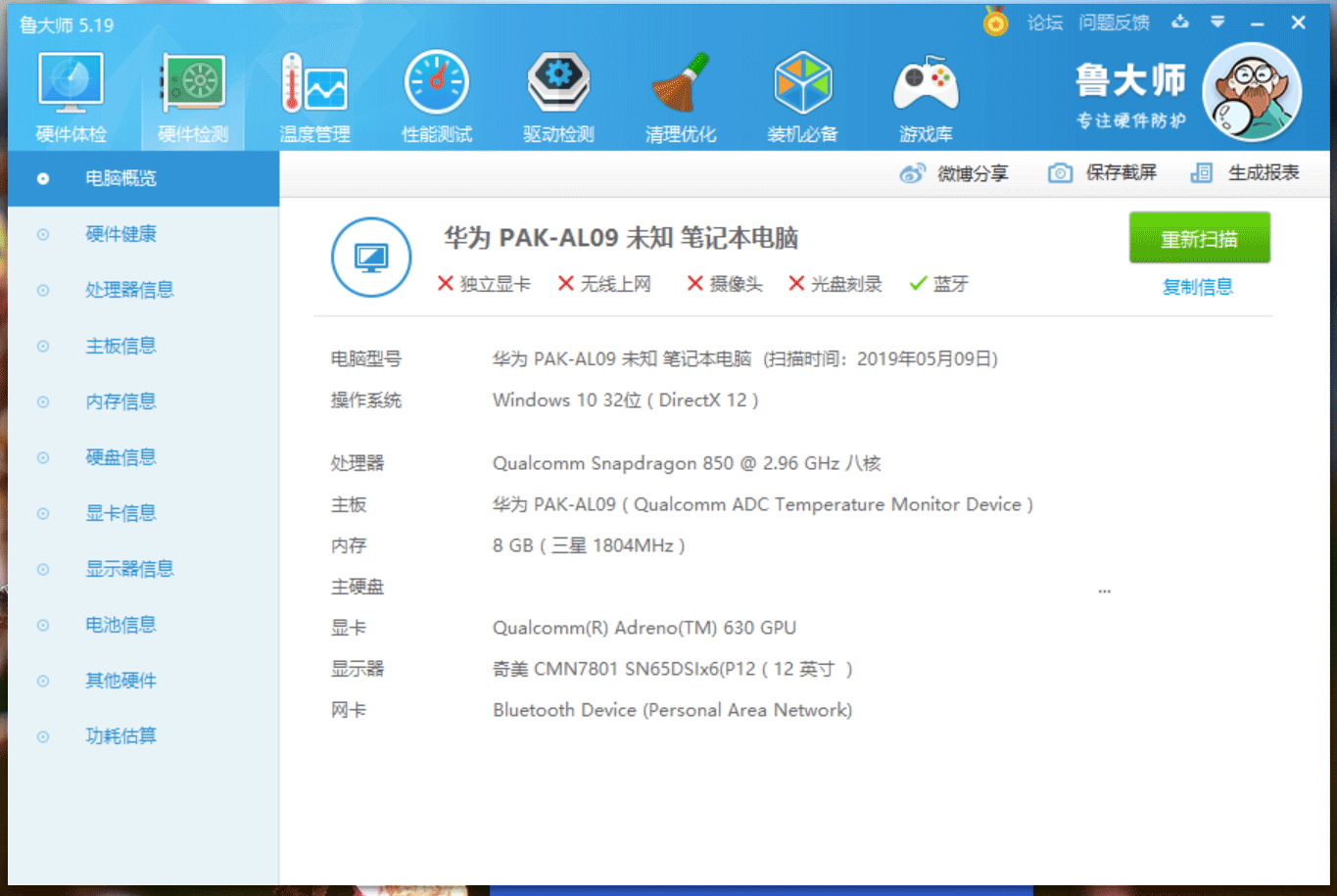The height and width of the screenshot is (896, 1337).
Task: Click the 光盘刻录 status indicator
Action: [836, 284]
